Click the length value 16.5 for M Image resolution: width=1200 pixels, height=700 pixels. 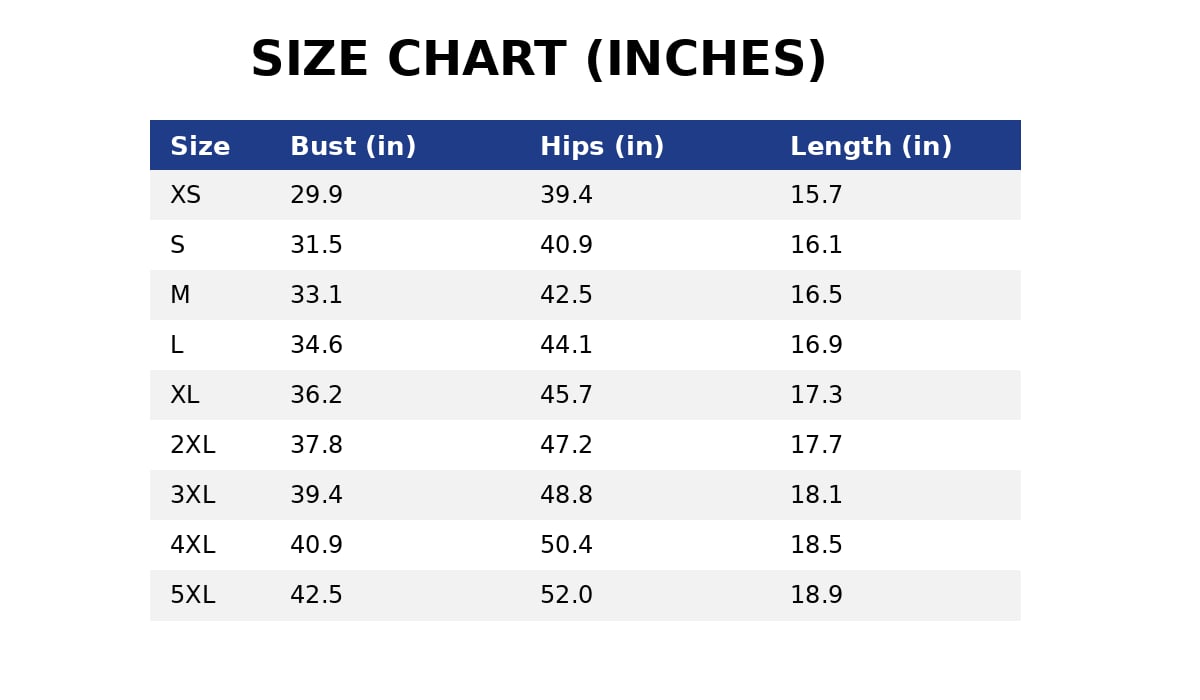pyautogui.click(x=816, y=296)
